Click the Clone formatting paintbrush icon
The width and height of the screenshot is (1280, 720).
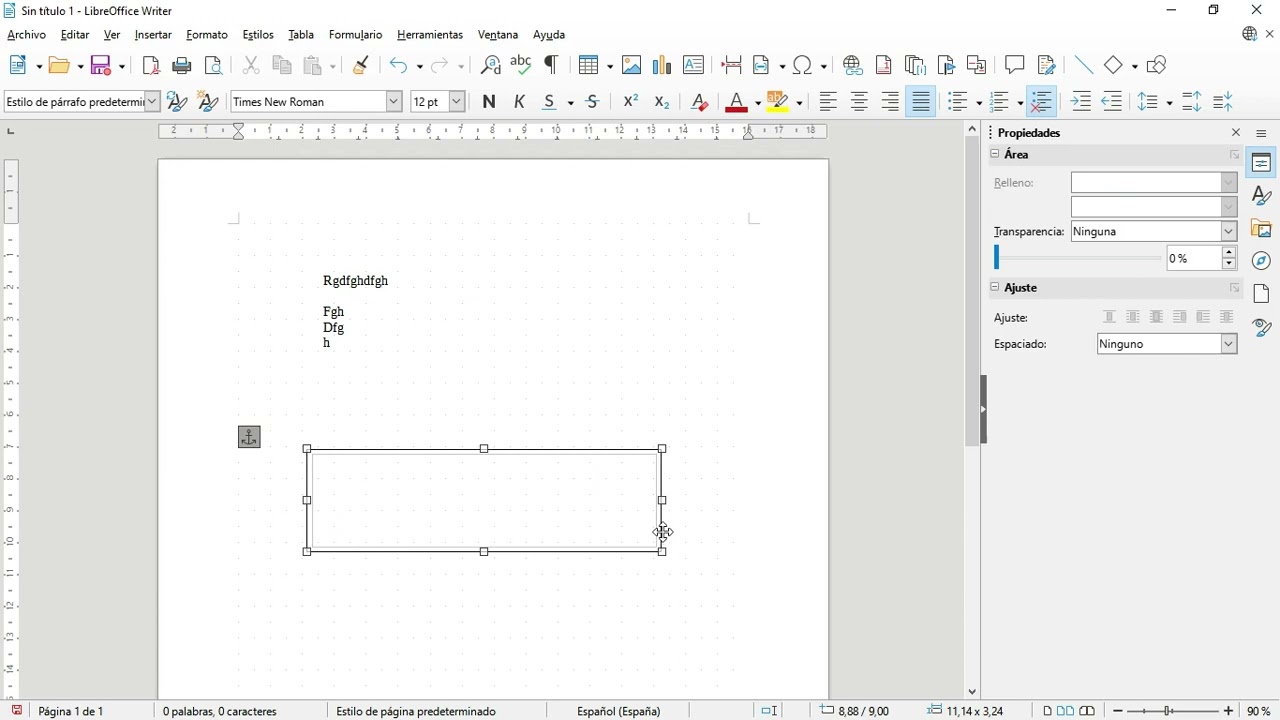361,66
